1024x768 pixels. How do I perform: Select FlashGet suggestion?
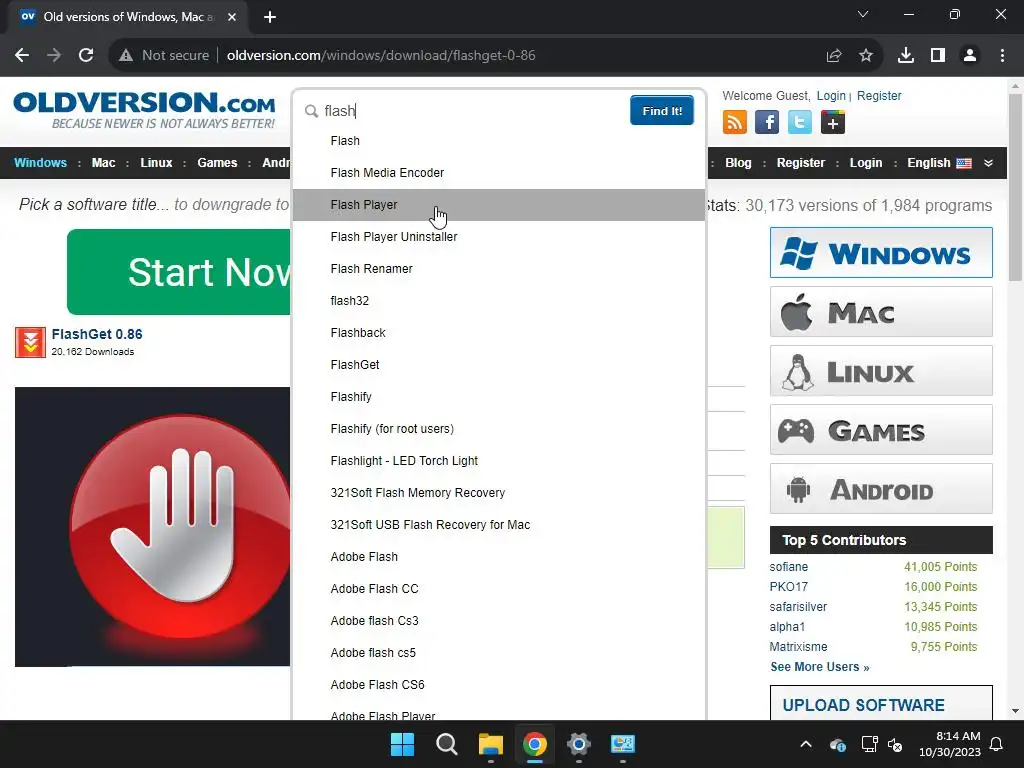pyautogui.click(x=499, y=365)
